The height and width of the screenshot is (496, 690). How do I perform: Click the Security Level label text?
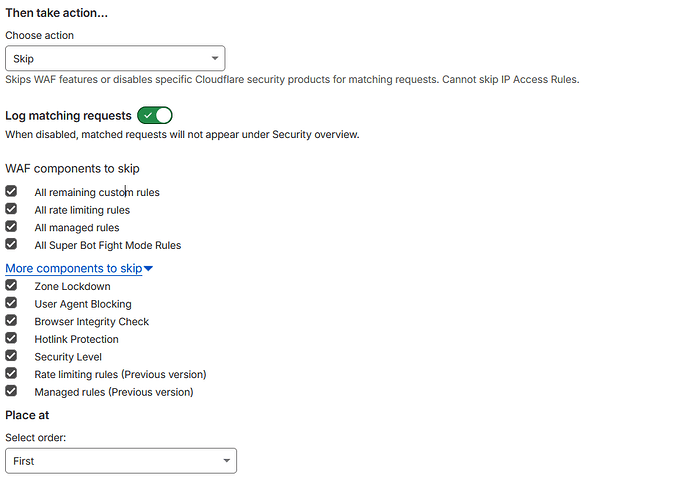pos(68,357)
